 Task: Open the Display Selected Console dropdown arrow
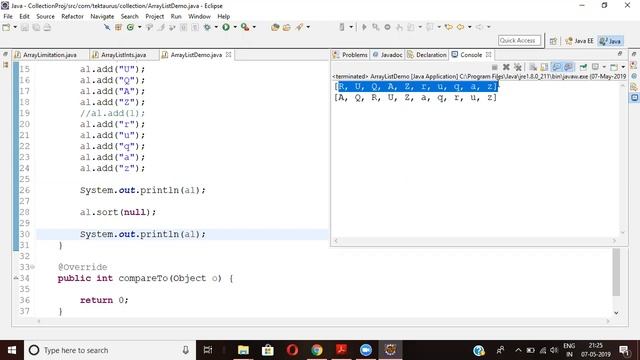604,67
